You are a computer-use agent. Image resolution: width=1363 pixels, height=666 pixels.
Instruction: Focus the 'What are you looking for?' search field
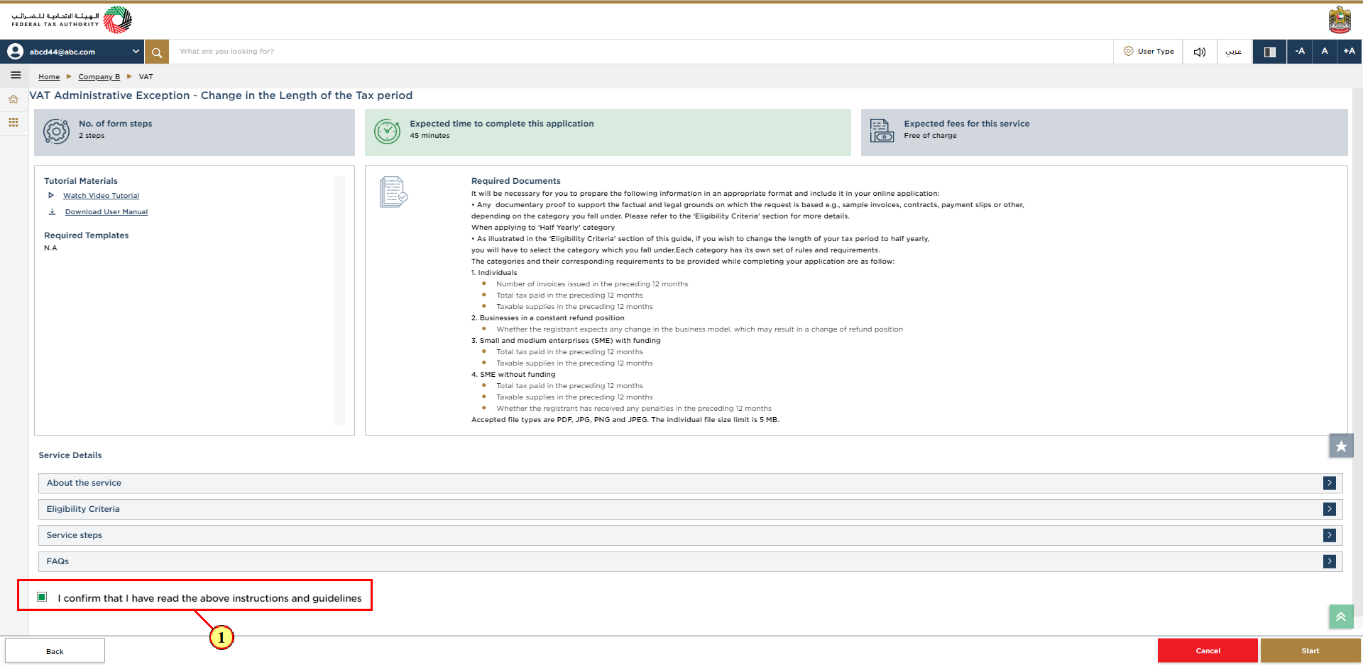[640, 51]
